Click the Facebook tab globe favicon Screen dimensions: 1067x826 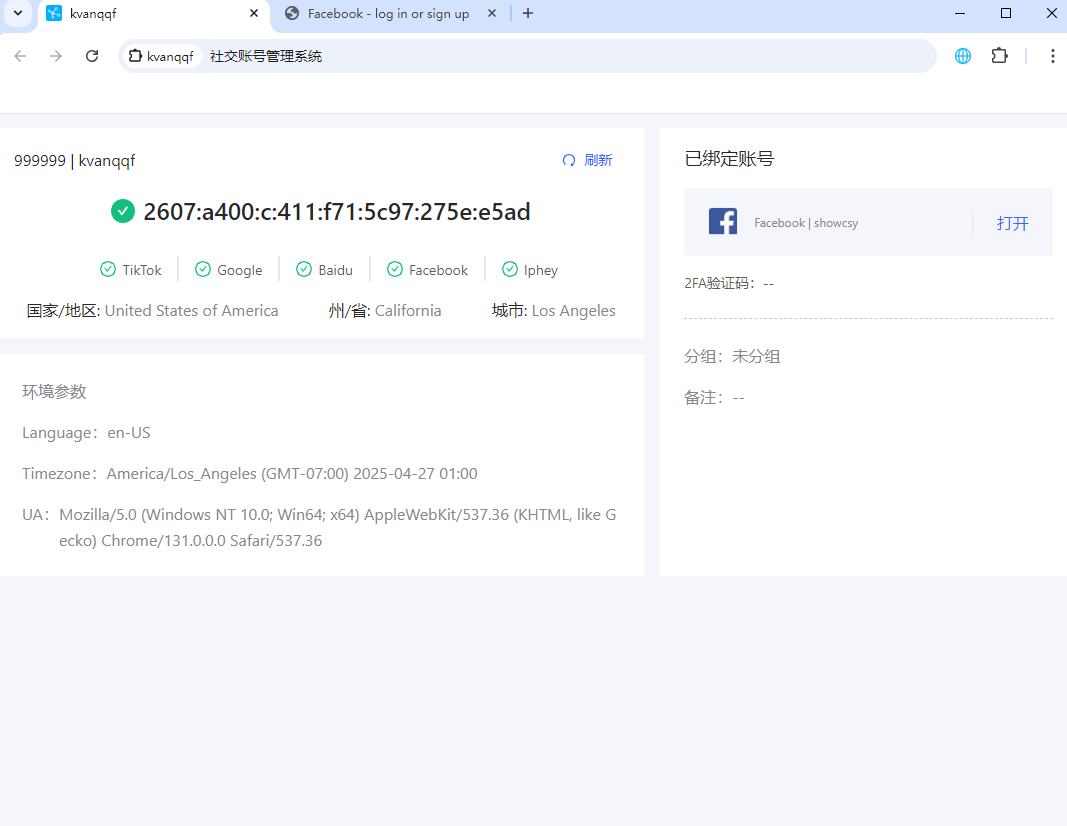pyautogui.click(x=292, y=14)
